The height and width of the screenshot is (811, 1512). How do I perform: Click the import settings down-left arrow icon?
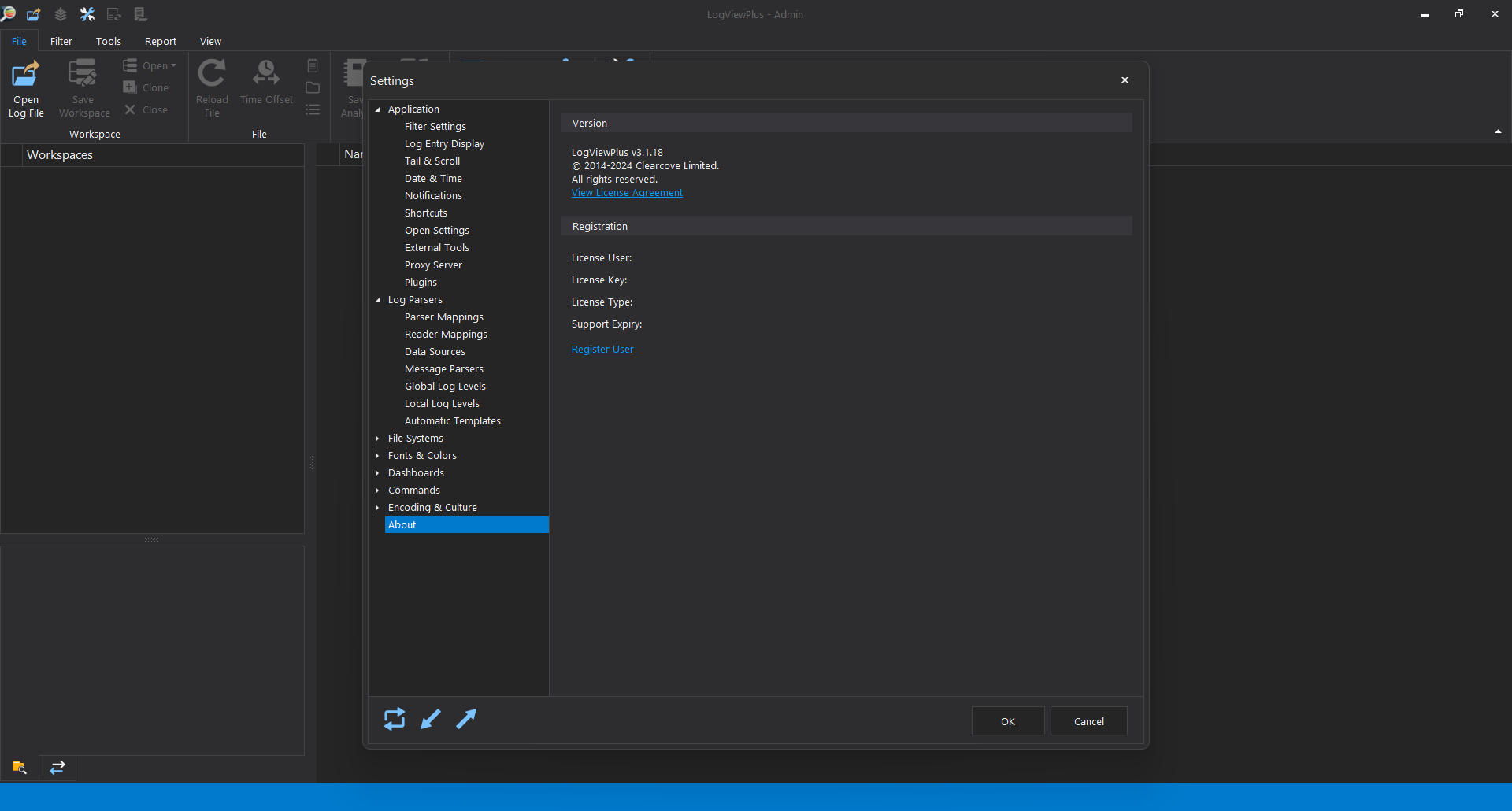tap(431, 719)
